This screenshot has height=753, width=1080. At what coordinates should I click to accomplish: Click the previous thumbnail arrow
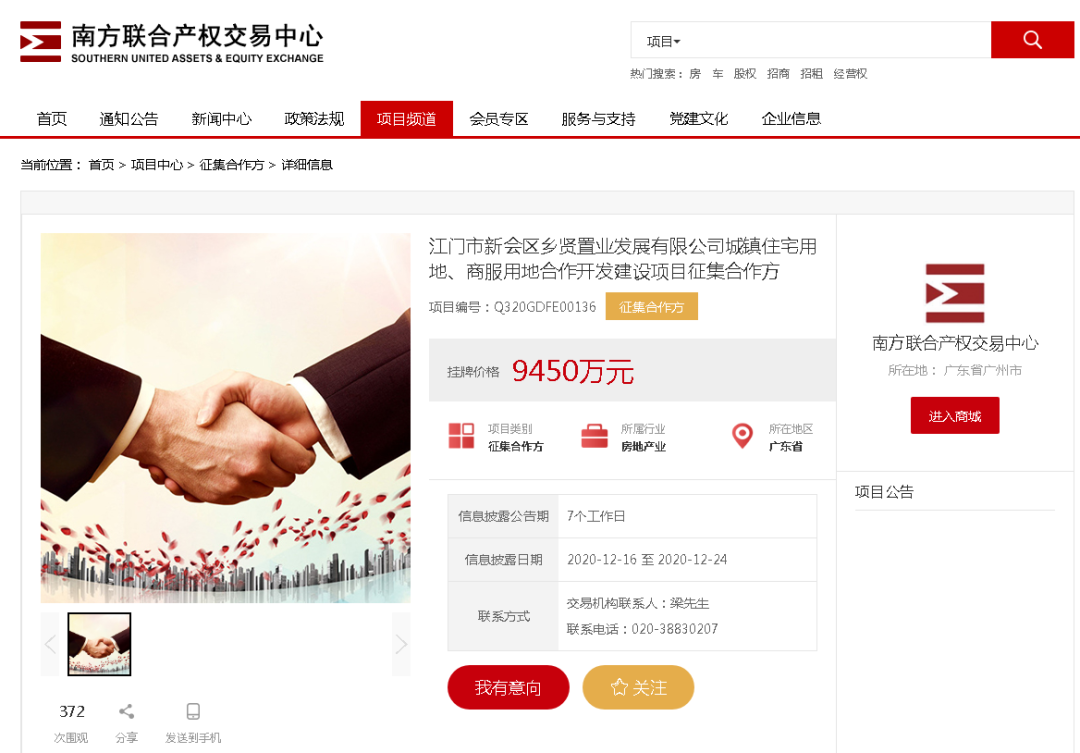click(x=50, y=644)
